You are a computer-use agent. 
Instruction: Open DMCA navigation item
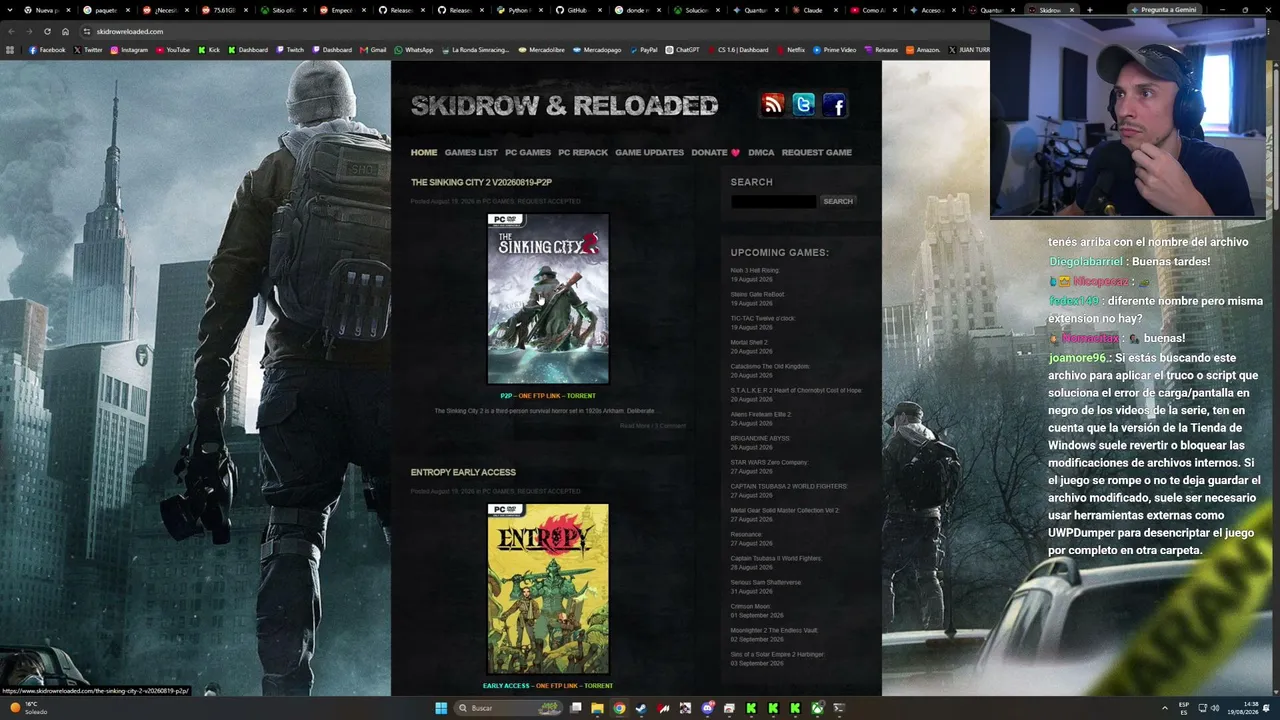761,152
